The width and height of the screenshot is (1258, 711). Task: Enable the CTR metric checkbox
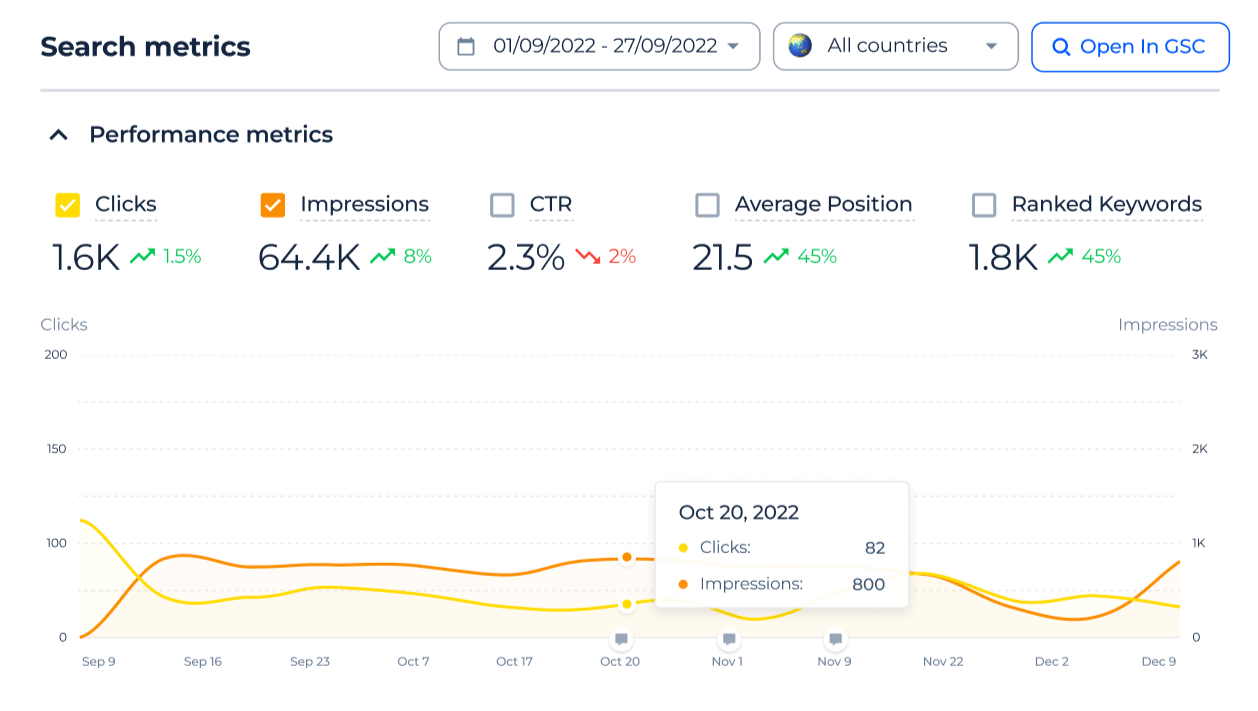[502, 205]
